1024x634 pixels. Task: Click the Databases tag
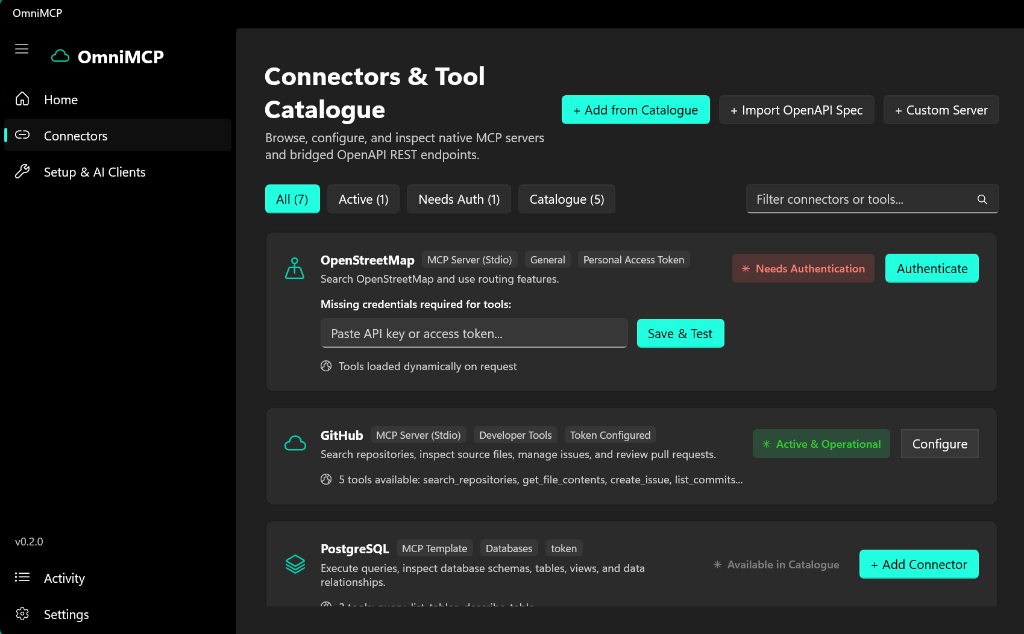pyautogui.click(x=509, y=548)
